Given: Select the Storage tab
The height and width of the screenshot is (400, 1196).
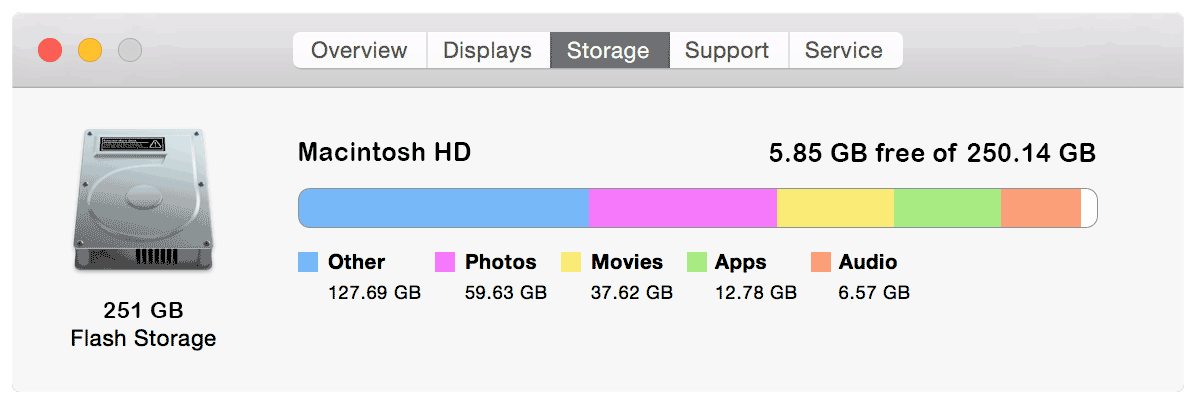Looking at the screenshot, I should [608, 50].
